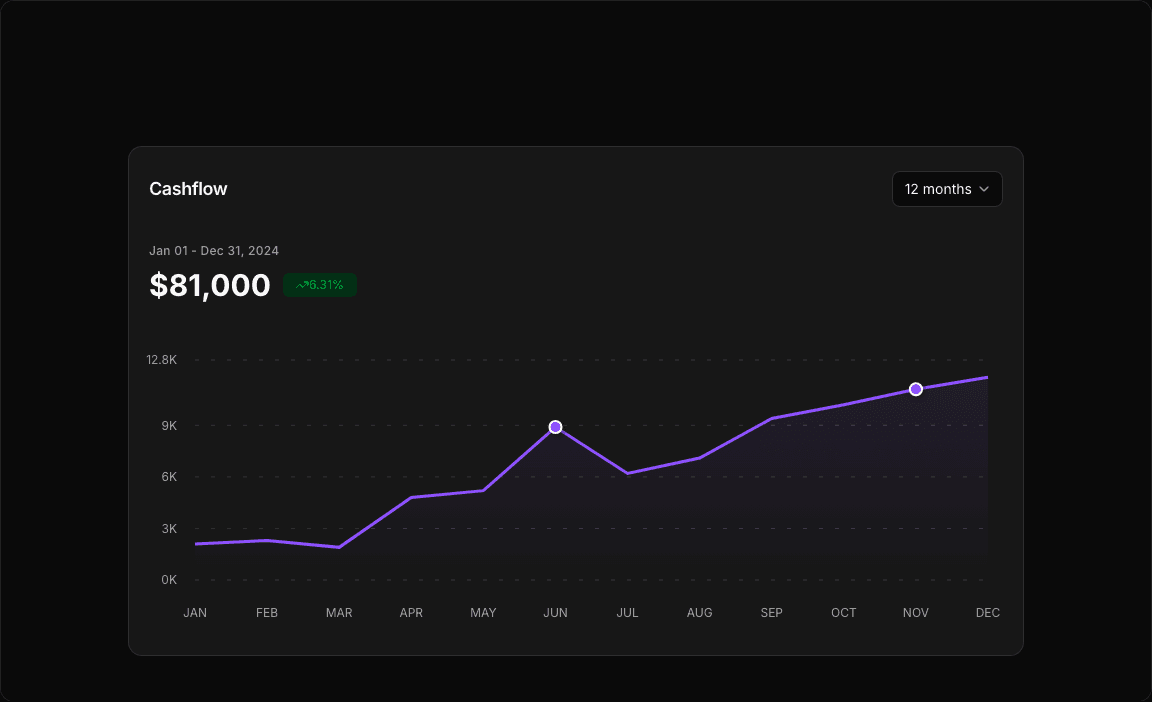Expand the time range selector

point(946,189)
